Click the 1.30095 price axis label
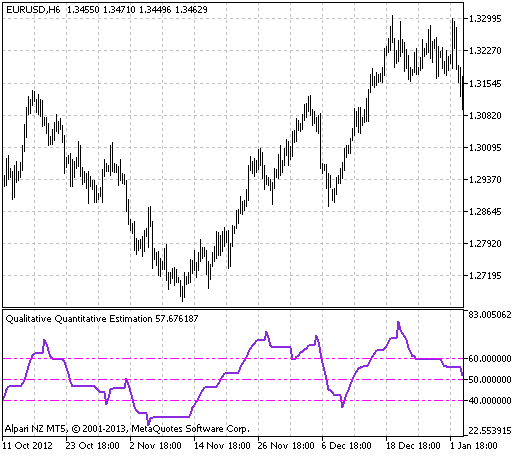Screen dimensions: 516x457 [485, 148]
